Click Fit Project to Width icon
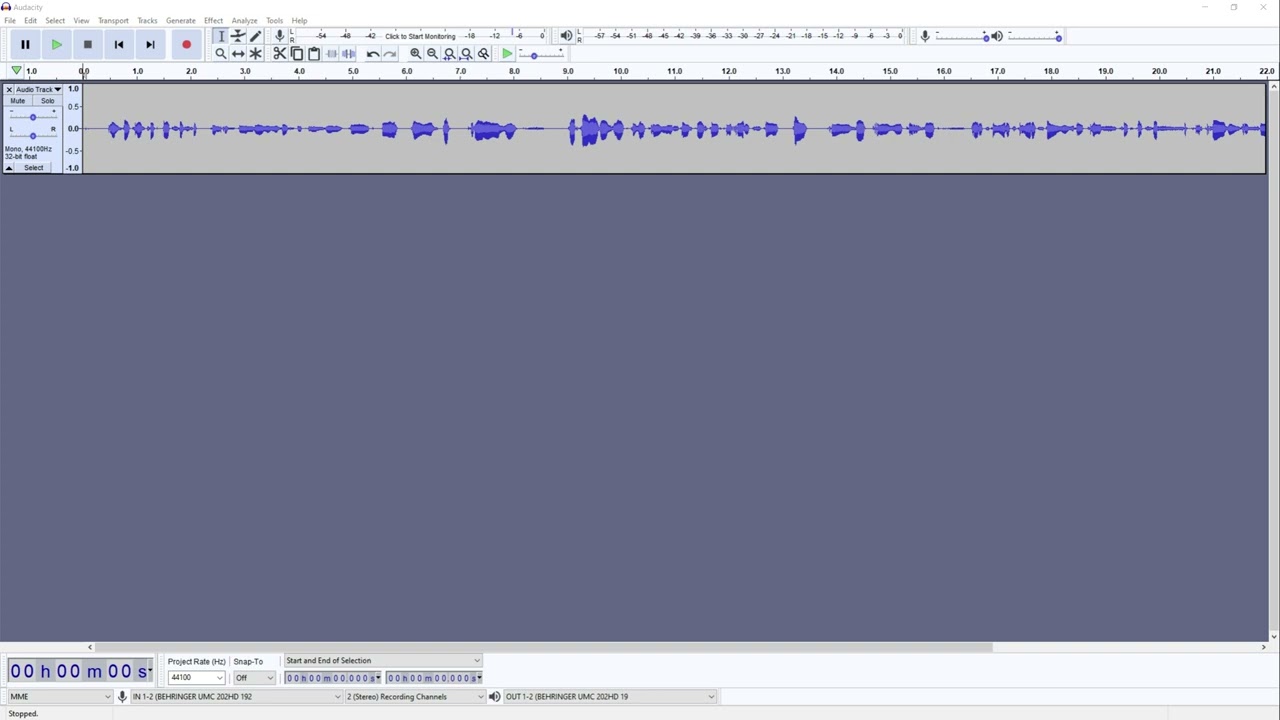1280x720 pixels. (x=466, y=53)
